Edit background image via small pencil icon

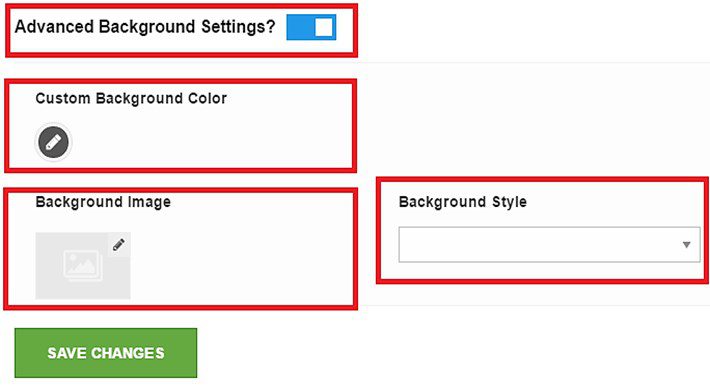click(x=119, y=245)
